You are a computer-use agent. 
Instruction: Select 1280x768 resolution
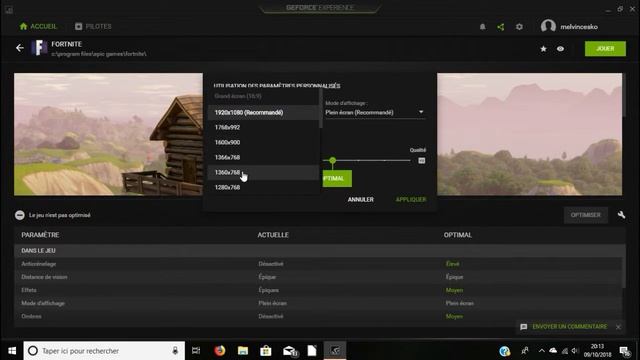tap(264, 187)
